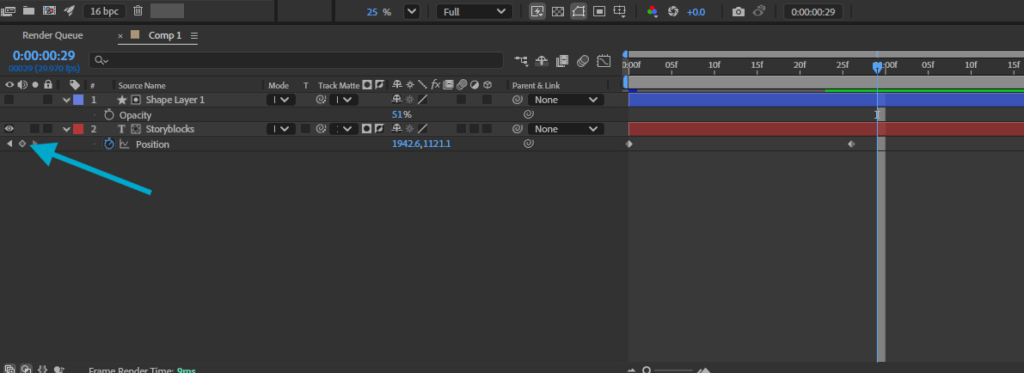Viewport: 1024px width, 373px height.
Task: Open composition mini-flowchart
Action: click(x=520, y=61)
